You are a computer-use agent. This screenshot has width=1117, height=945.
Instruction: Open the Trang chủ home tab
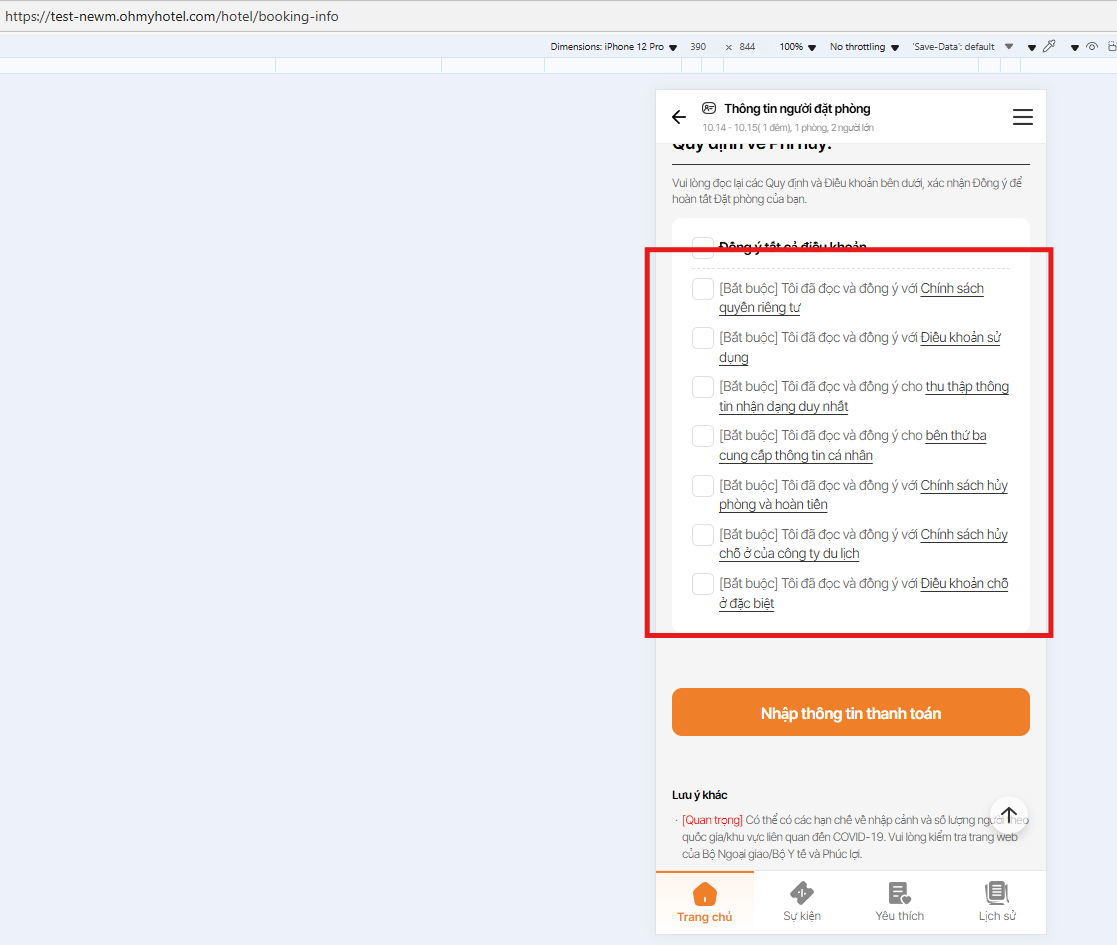705,903
